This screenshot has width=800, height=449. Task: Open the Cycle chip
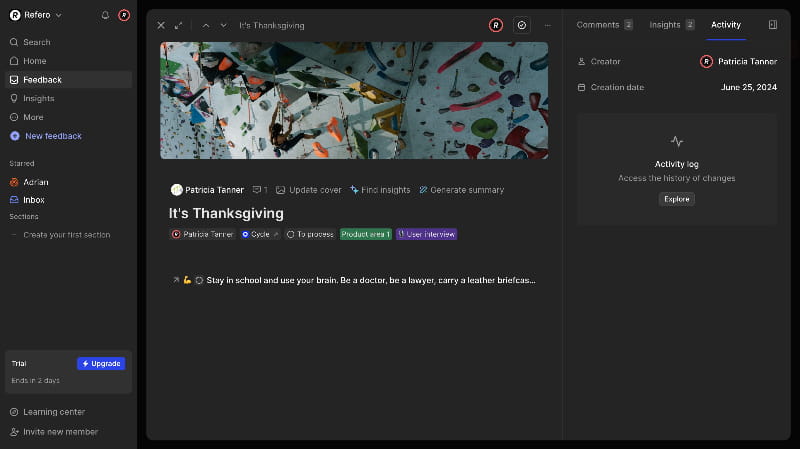(260, 234)
